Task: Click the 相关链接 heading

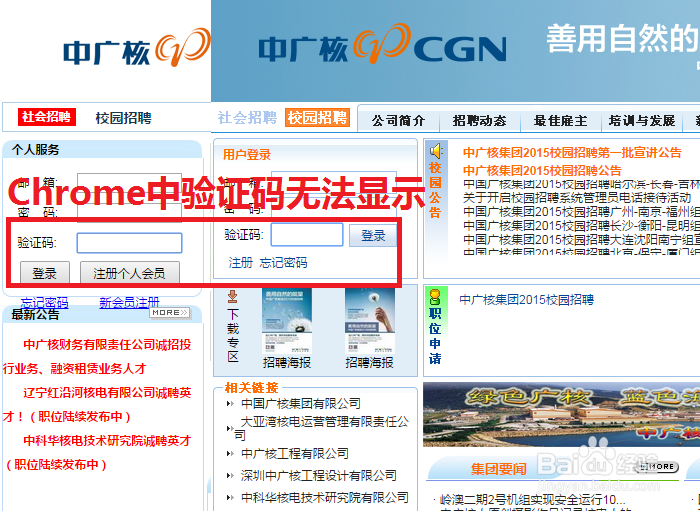Action: coord(252,387)
